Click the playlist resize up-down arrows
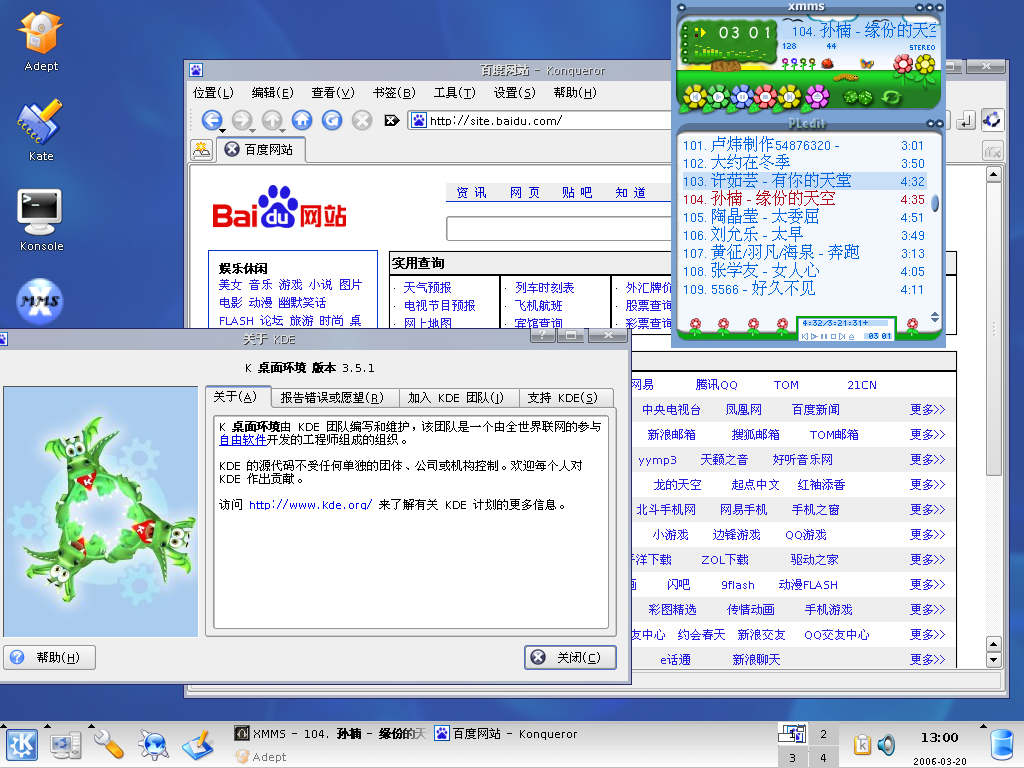 [x=935, y=317]
